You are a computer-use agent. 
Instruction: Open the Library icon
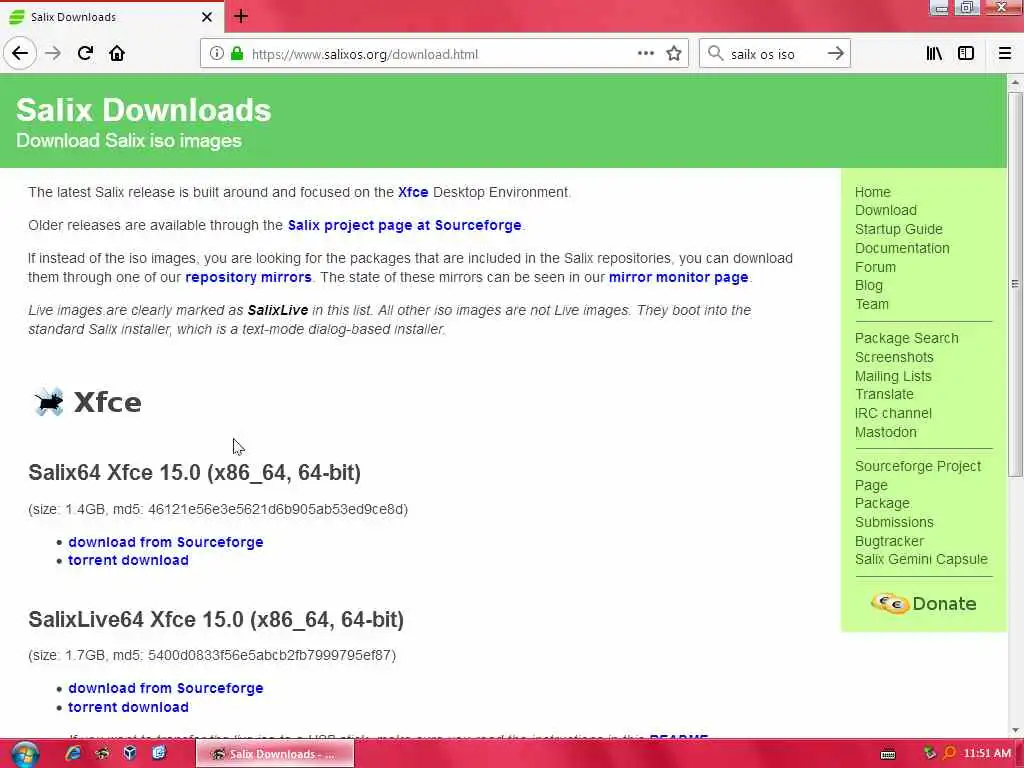point(934,54)
